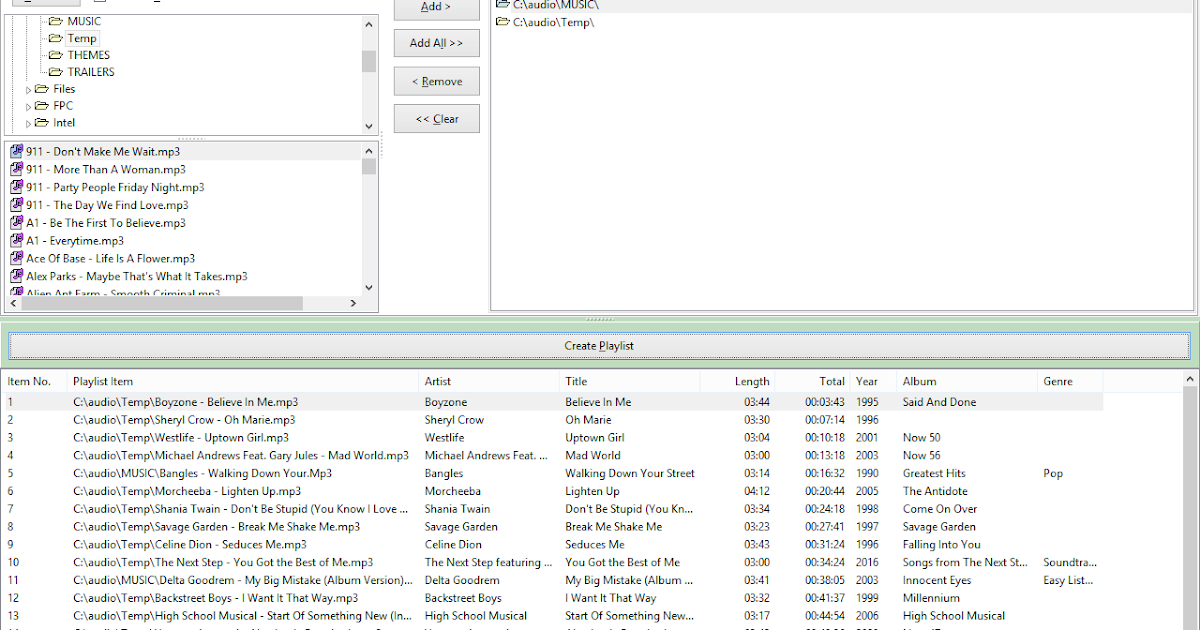This screenshot has height=630, width=1200.
Task: Click the file list scroll-down arrow
Action: click(369, 287)
